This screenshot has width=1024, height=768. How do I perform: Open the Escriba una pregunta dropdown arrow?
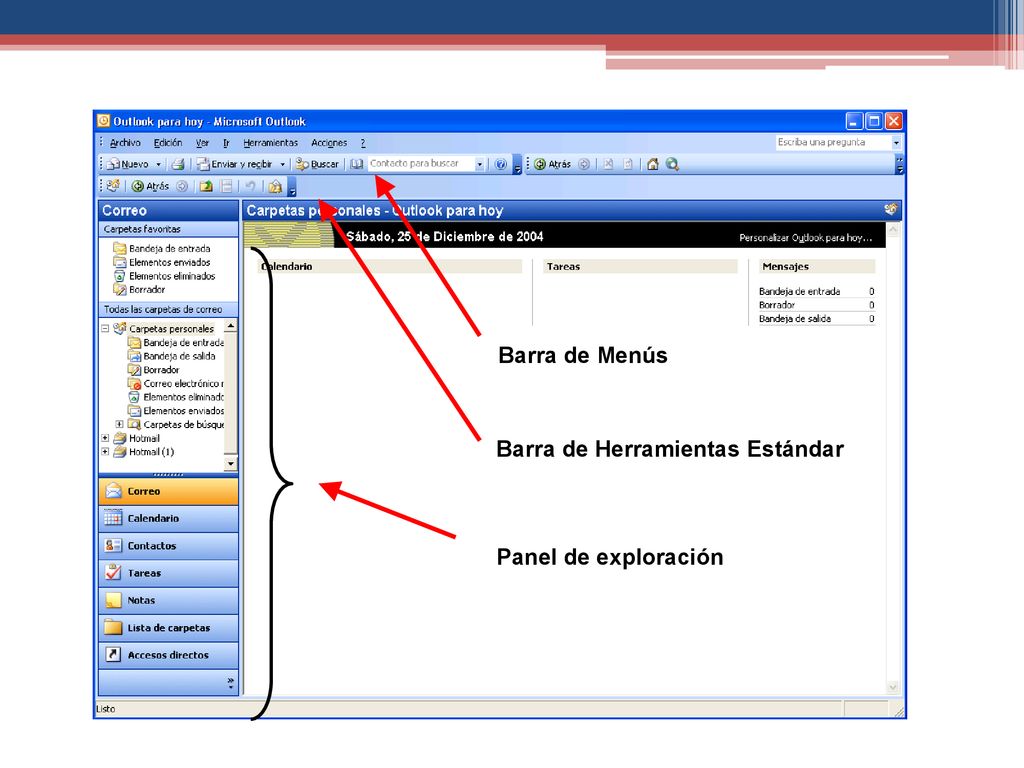coord(896,142)
